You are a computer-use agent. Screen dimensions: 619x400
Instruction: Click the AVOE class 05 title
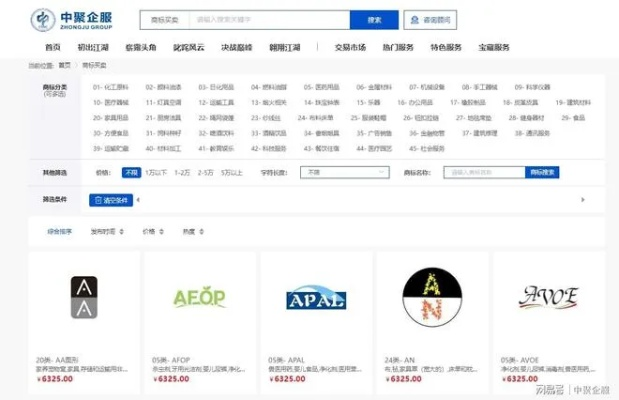click(520, 360)
